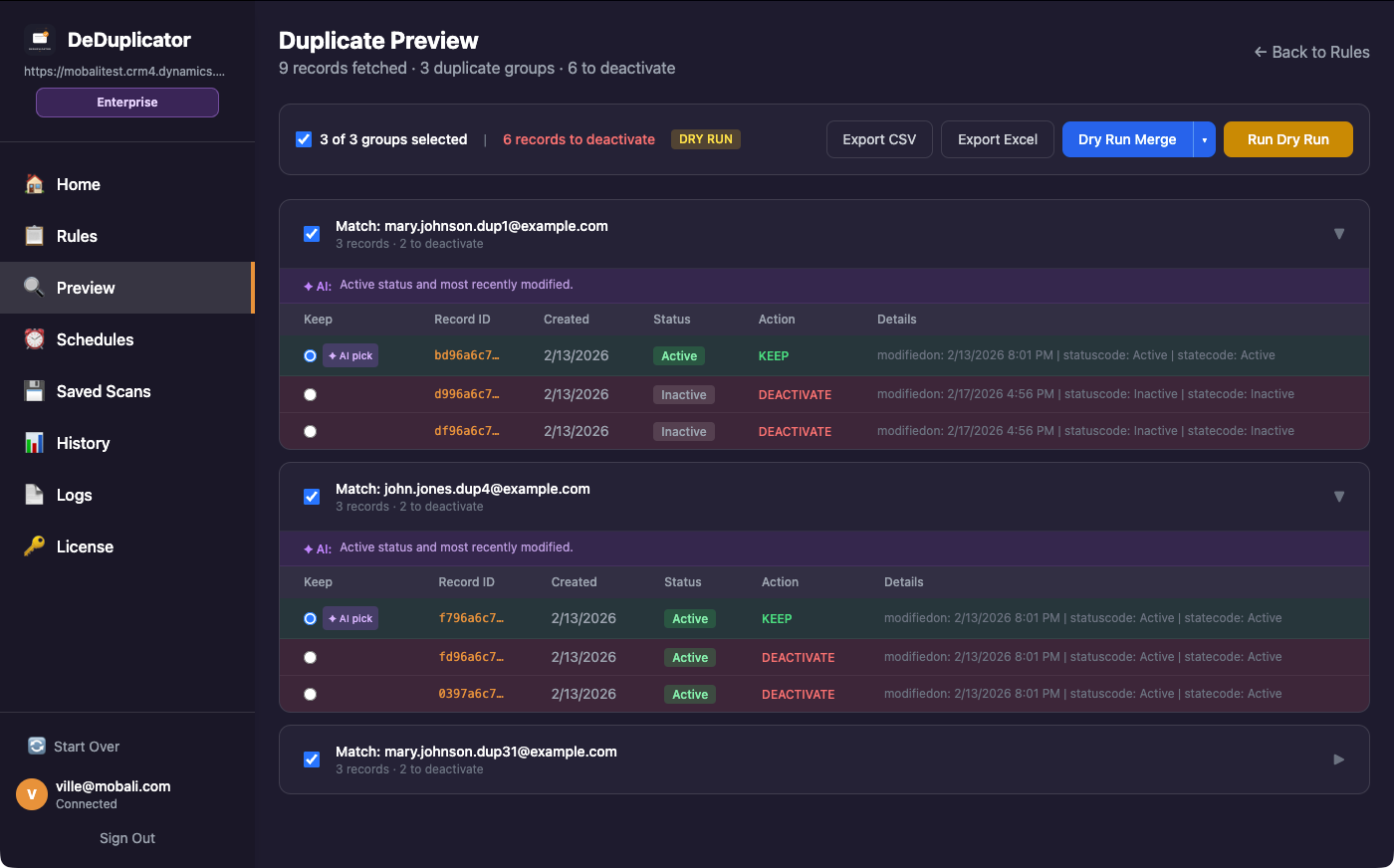Open the License page
The height and width of the screenshot is (868, 1394).
(x=127, y=546)
